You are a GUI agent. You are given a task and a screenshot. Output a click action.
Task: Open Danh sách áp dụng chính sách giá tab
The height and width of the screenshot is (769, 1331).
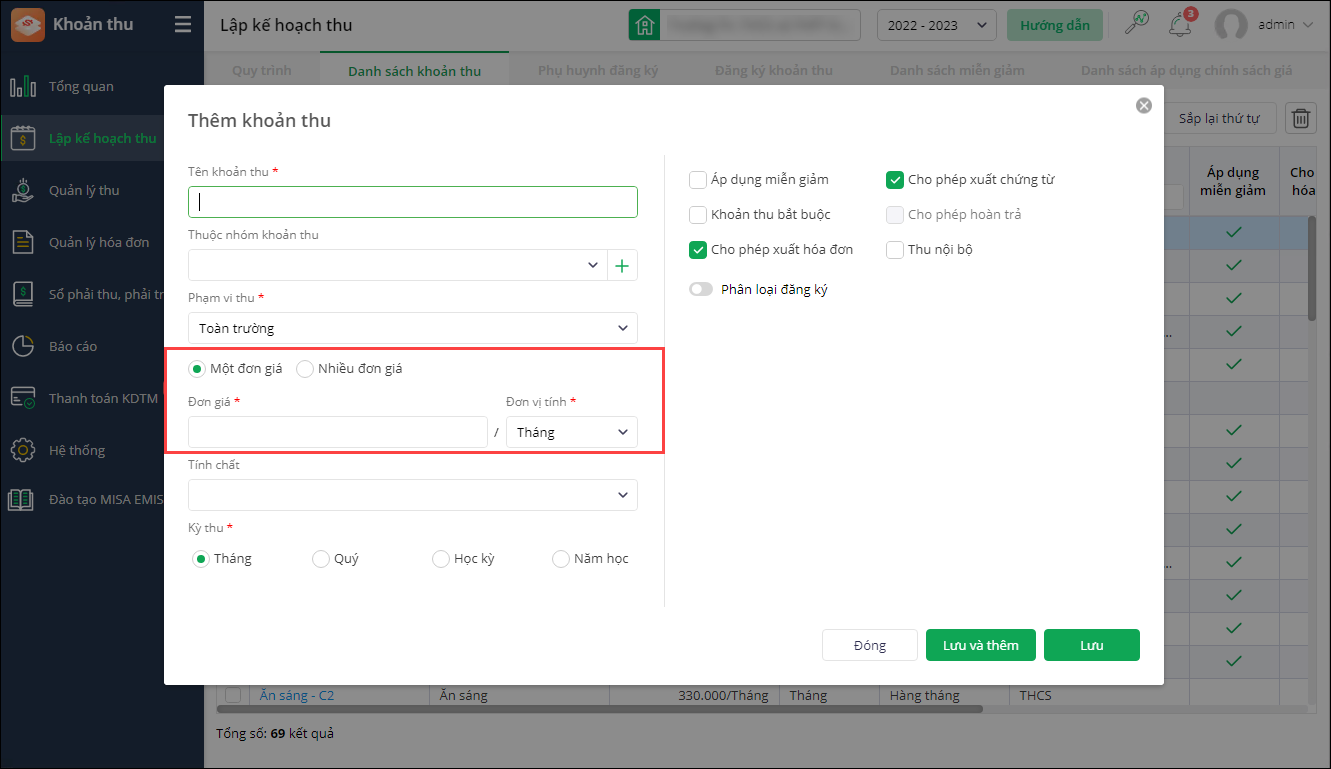pos(1187,71)
